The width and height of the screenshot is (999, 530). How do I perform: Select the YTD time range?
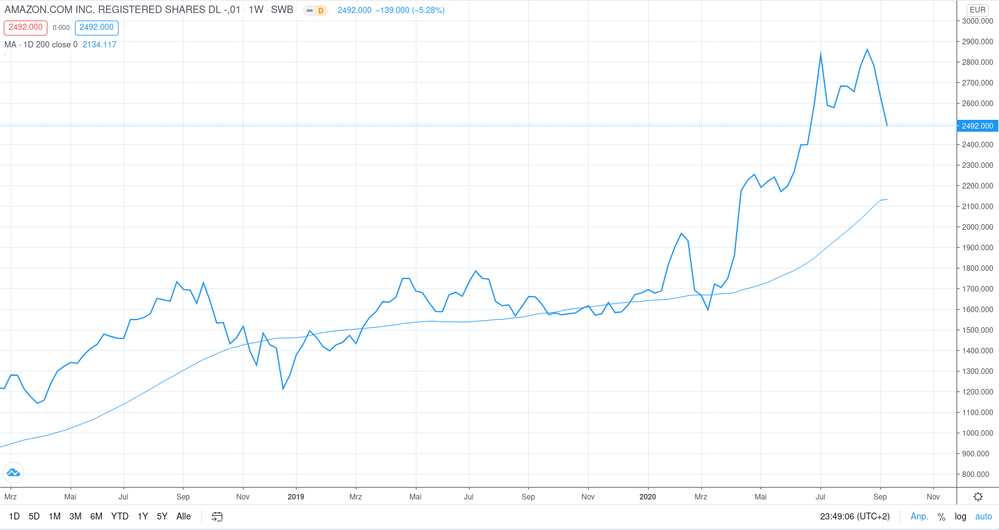[x=119, y=516]
